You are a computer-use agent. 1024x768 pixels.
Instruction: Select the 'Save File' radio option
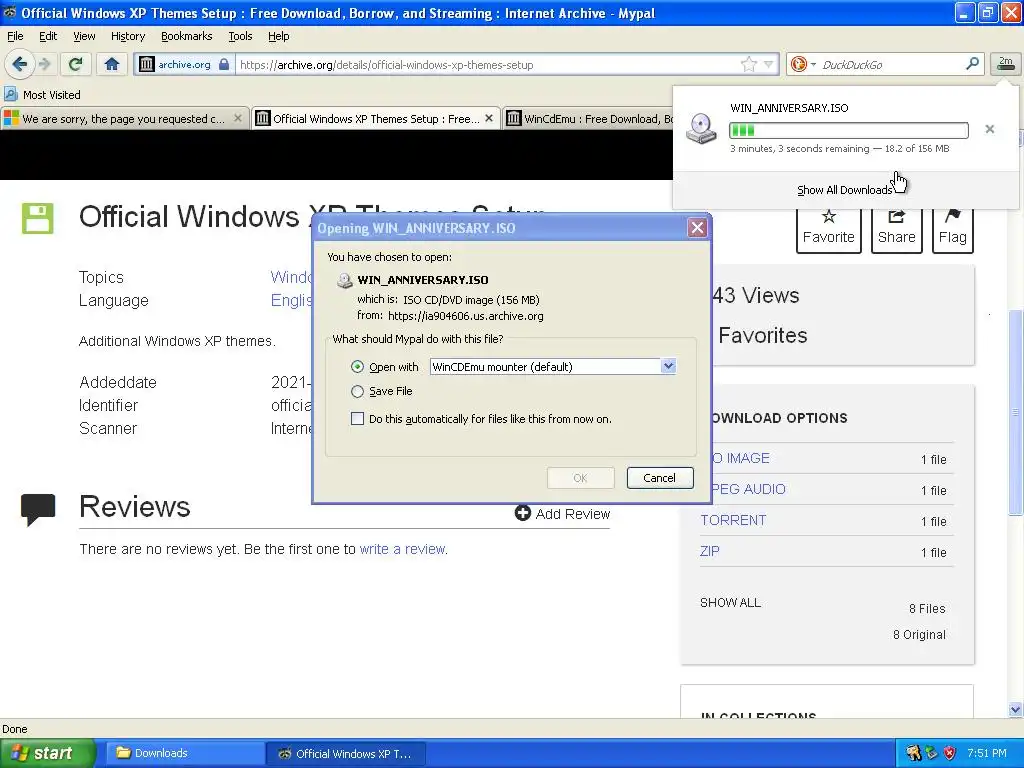click(357, 391)
